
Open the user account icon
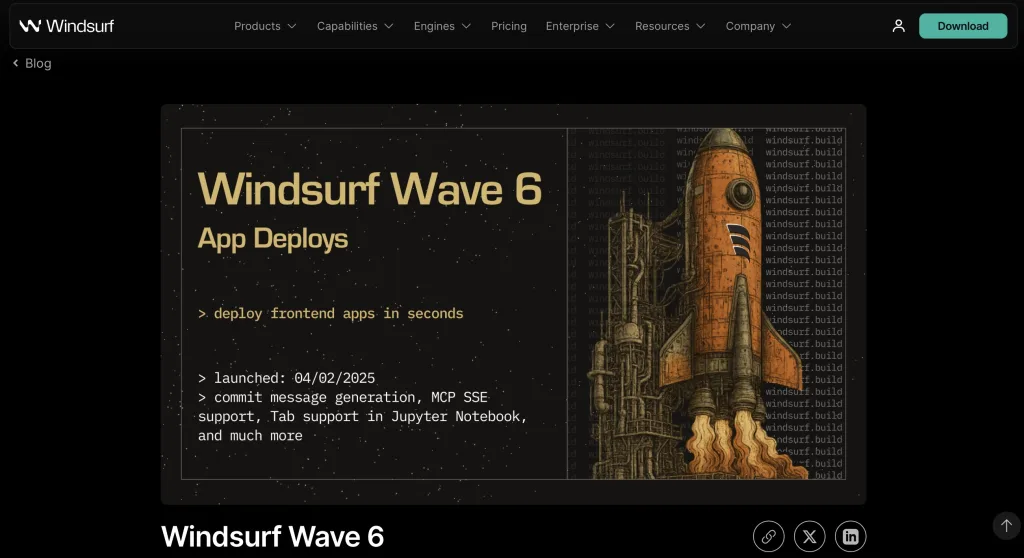pyautogui.click(x=899, y=26)
